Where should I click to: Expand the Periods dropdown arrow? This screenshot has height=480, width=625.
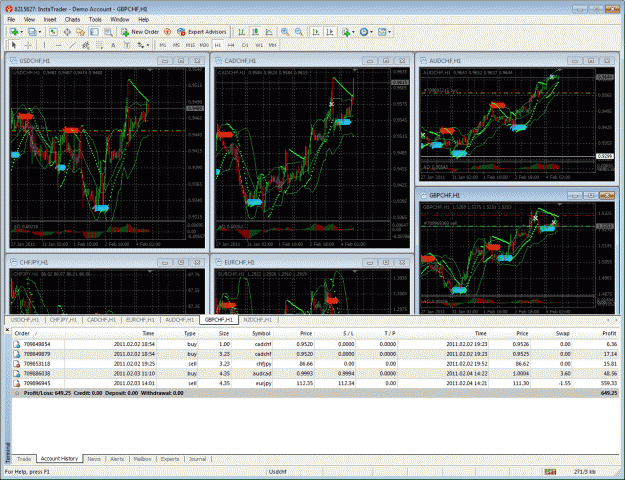click(x=371, y=32)
